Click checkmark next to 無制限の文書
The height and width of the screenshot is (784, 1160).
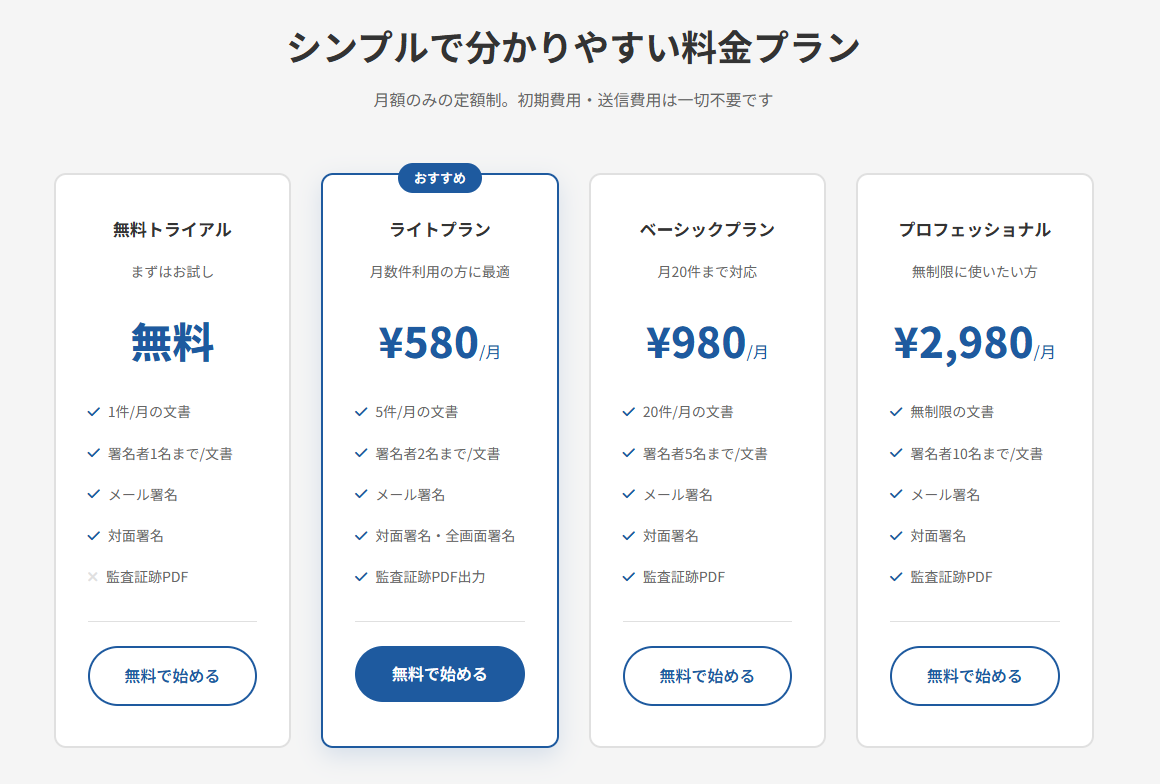896,412
